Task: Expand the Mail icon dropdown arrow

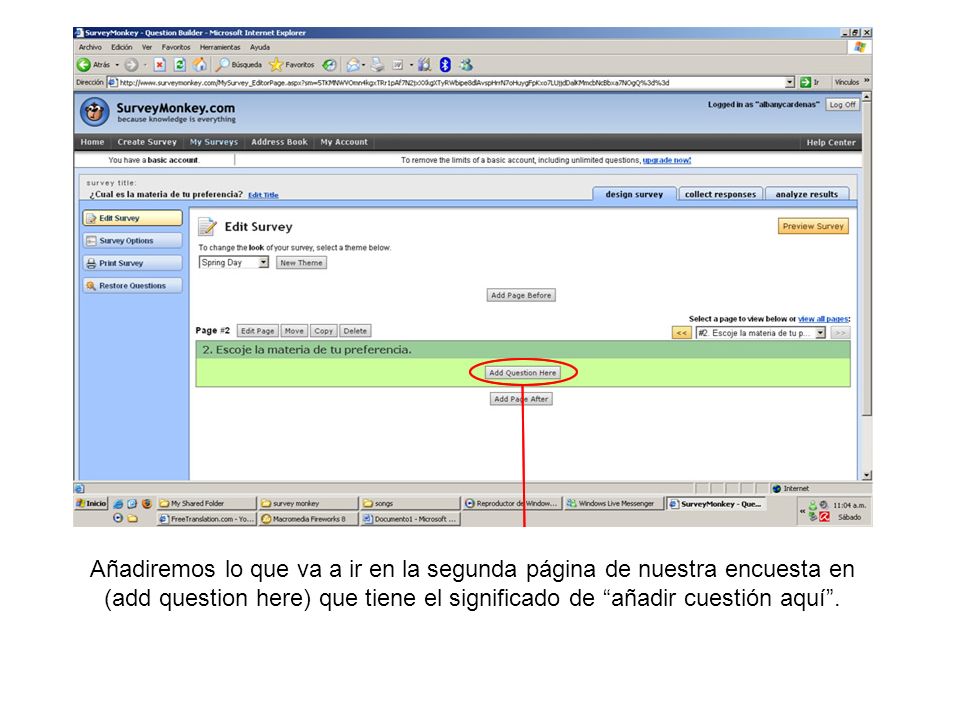Action: pos(364,65)
